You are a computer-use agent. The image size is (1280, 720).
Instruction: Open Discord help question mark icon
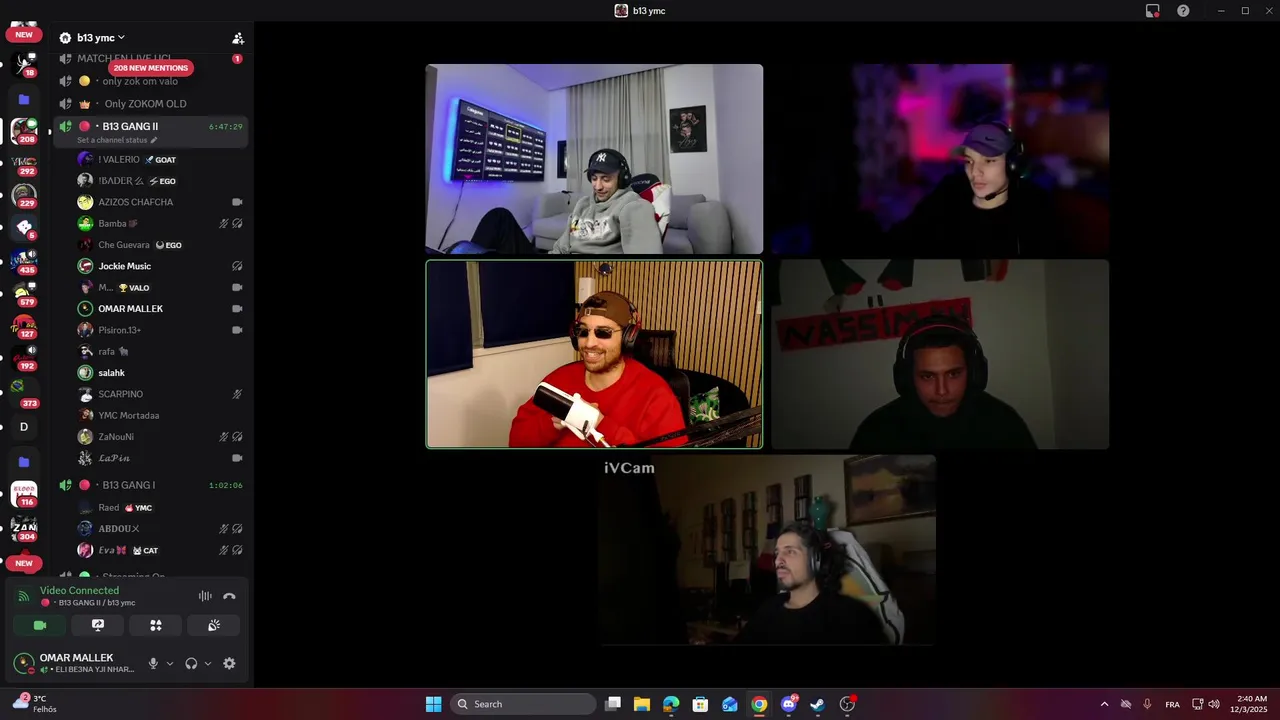1183,11
